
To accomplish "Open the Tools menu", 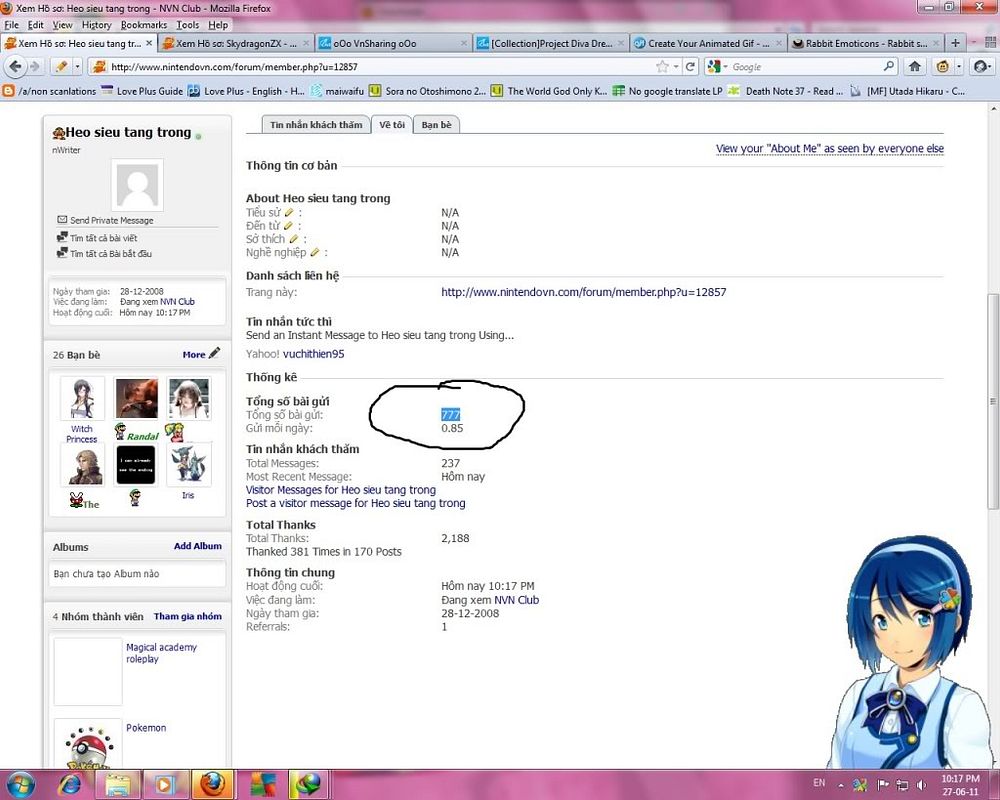I will pos(188,25).
